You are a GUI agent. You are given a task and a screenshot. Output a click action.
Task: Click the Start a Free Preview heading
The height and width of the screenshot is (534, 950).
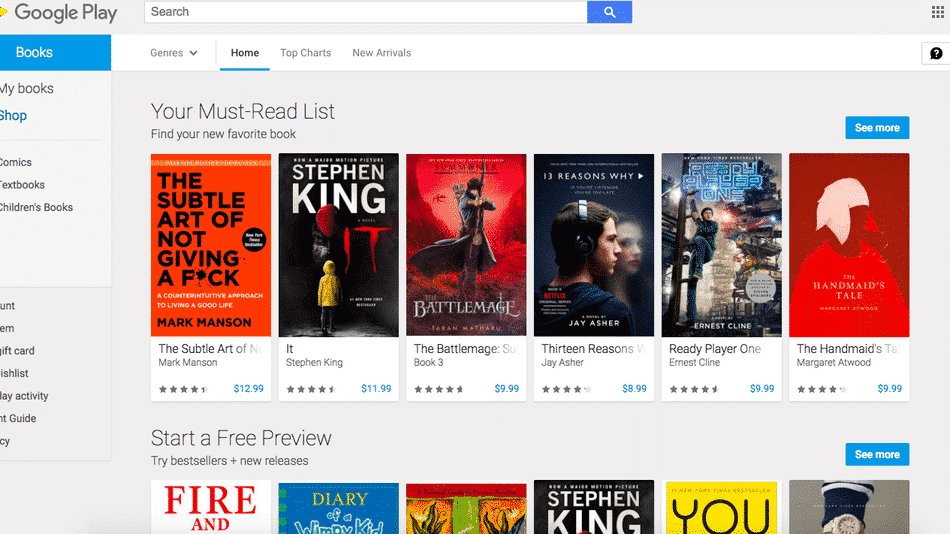[241, 438]
